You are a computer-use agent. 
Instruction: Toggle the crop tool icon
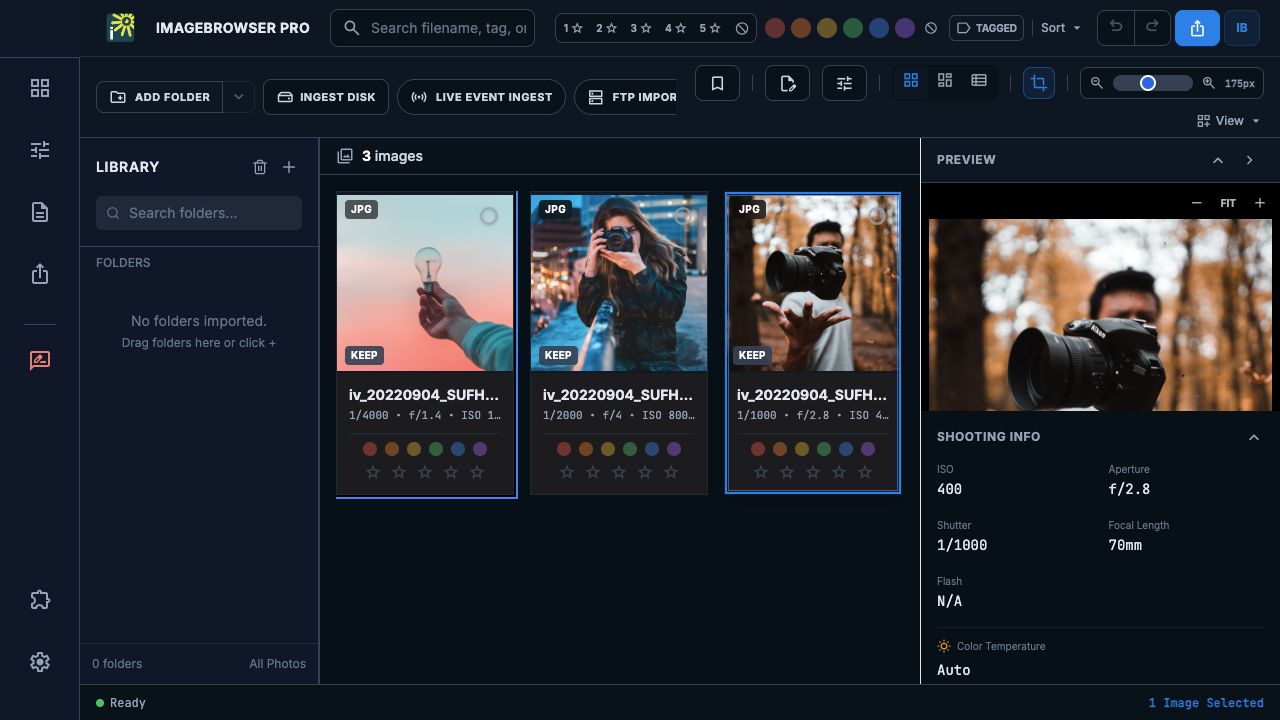pos(1039,83)
